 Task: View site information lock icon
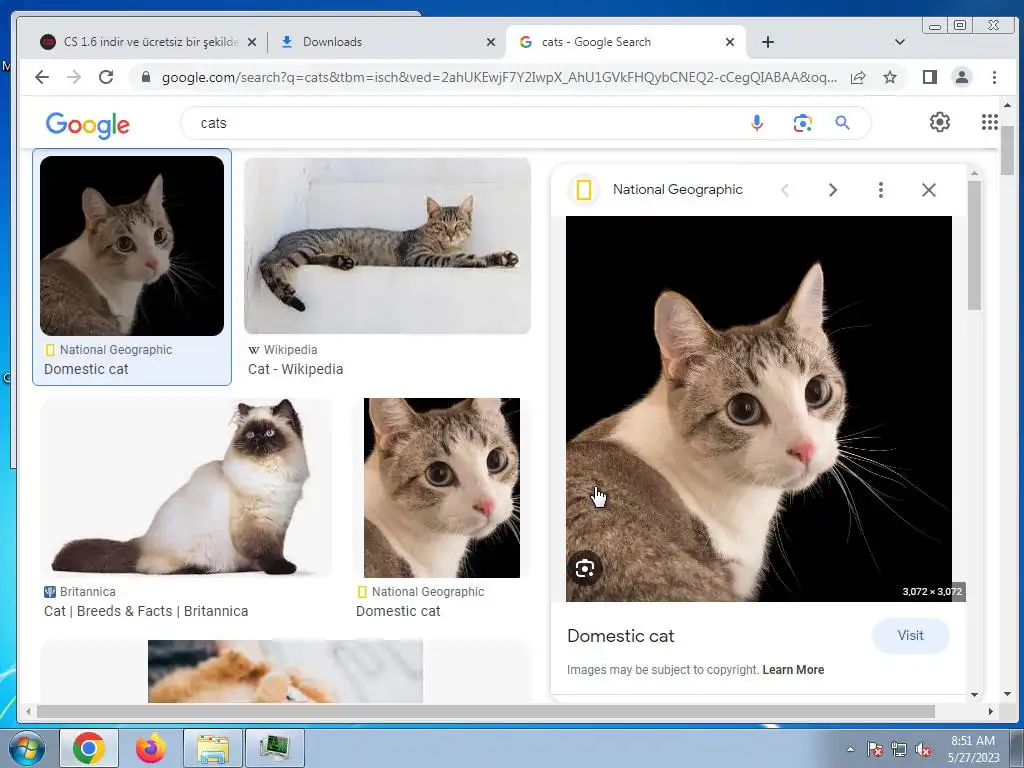point(146,77)
